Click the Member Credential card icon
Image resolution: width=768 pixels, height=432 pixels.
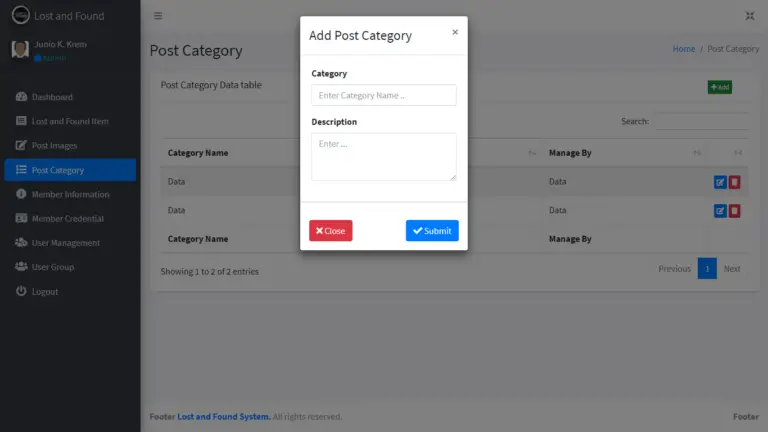[x=21, y=218]
